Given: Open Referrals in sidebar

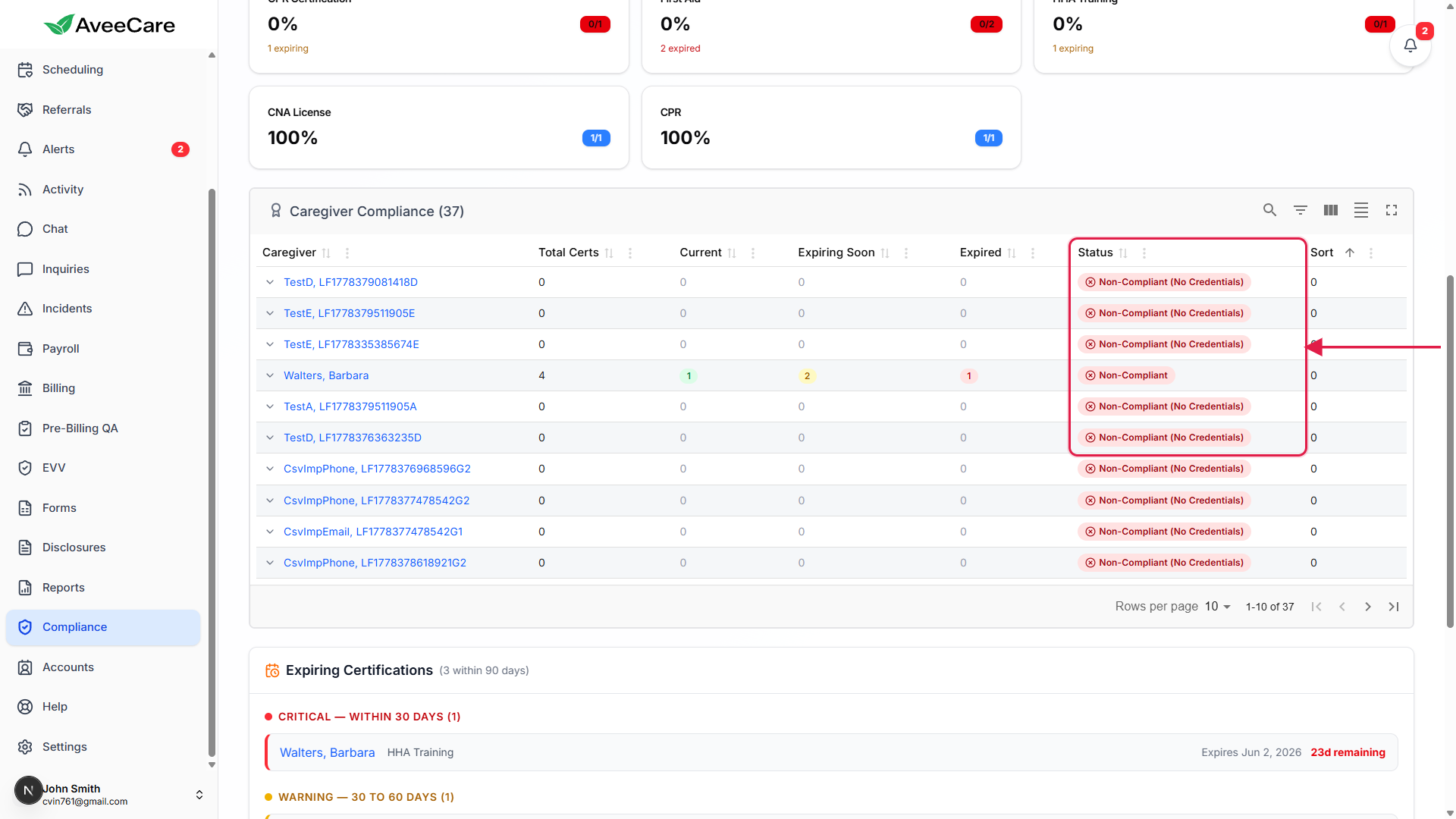Looking at the screenshot, I should tap(103, 110).
